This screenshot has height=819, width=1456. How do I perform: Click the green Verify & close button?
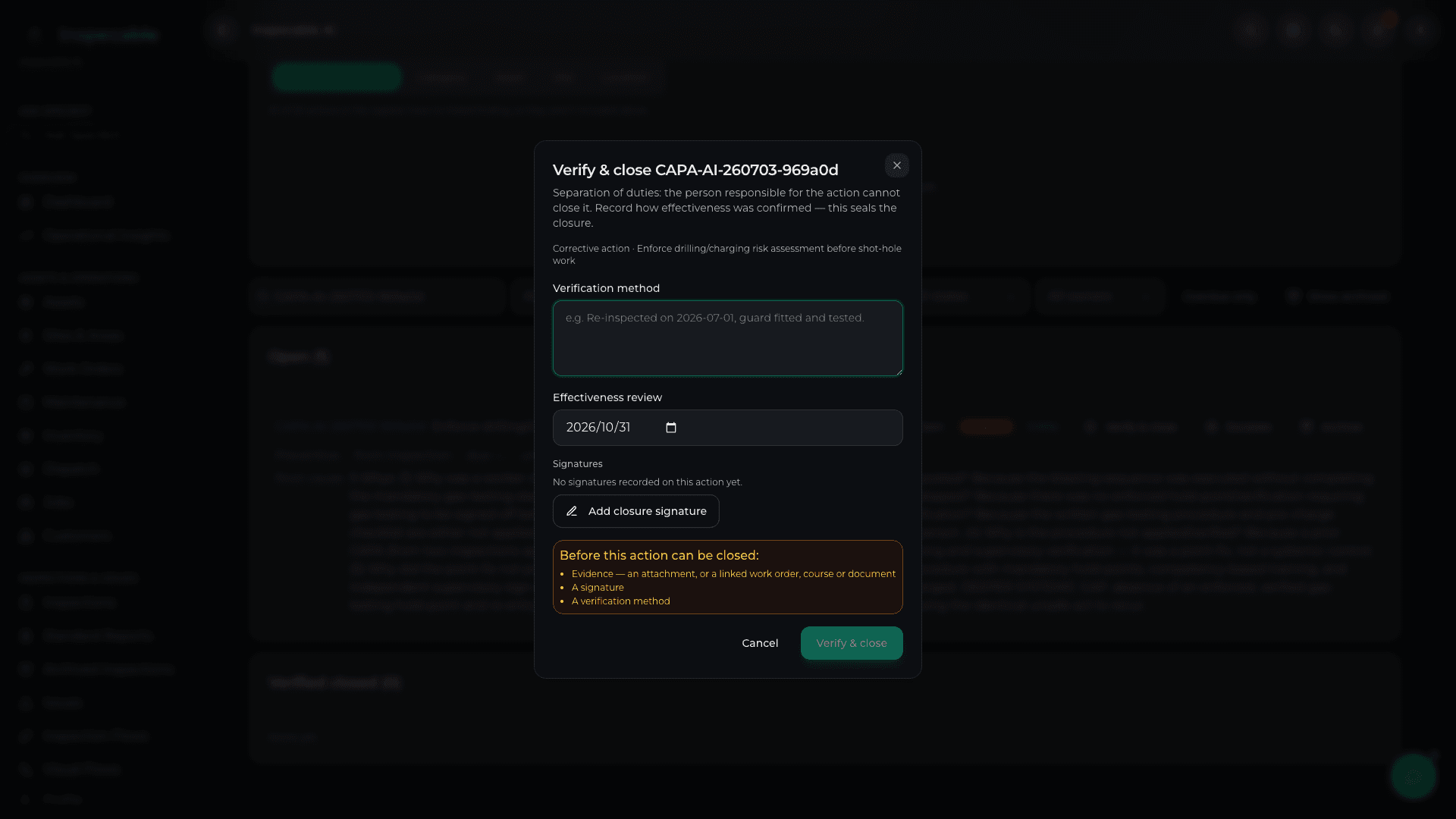click(852, 643)
